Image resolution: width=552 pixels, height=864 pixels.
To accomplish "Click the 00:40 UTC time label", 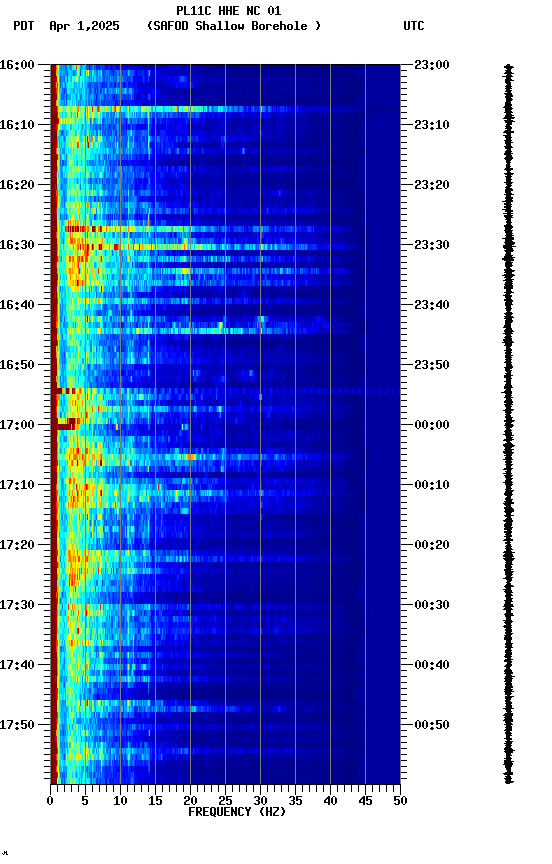I will [432, 665].
